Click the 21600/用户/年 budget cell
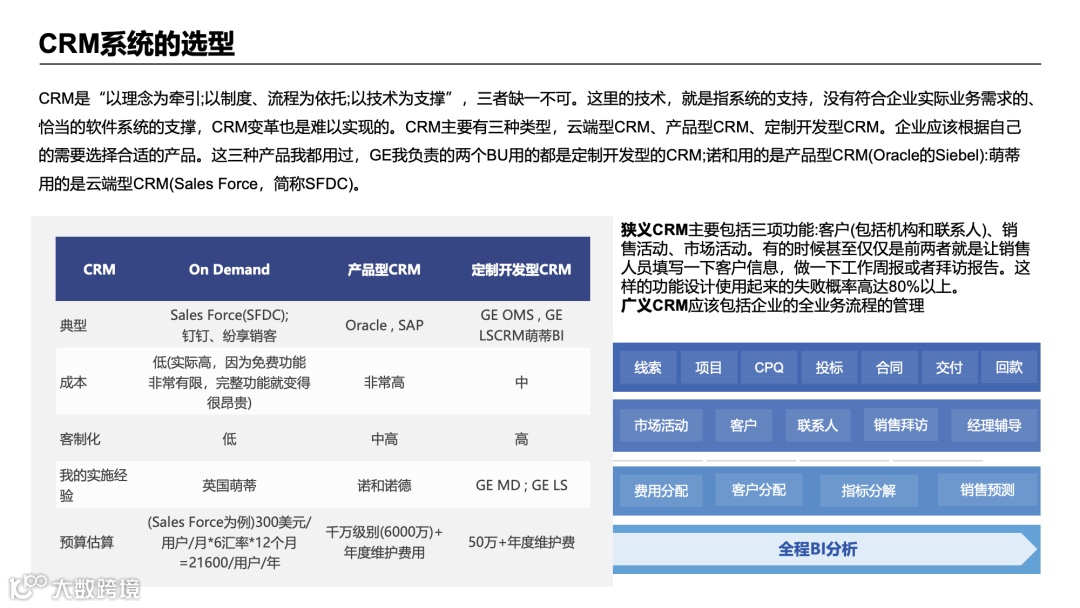The image size is (1080, 608). pyautogui.click(x=229, y=542)
